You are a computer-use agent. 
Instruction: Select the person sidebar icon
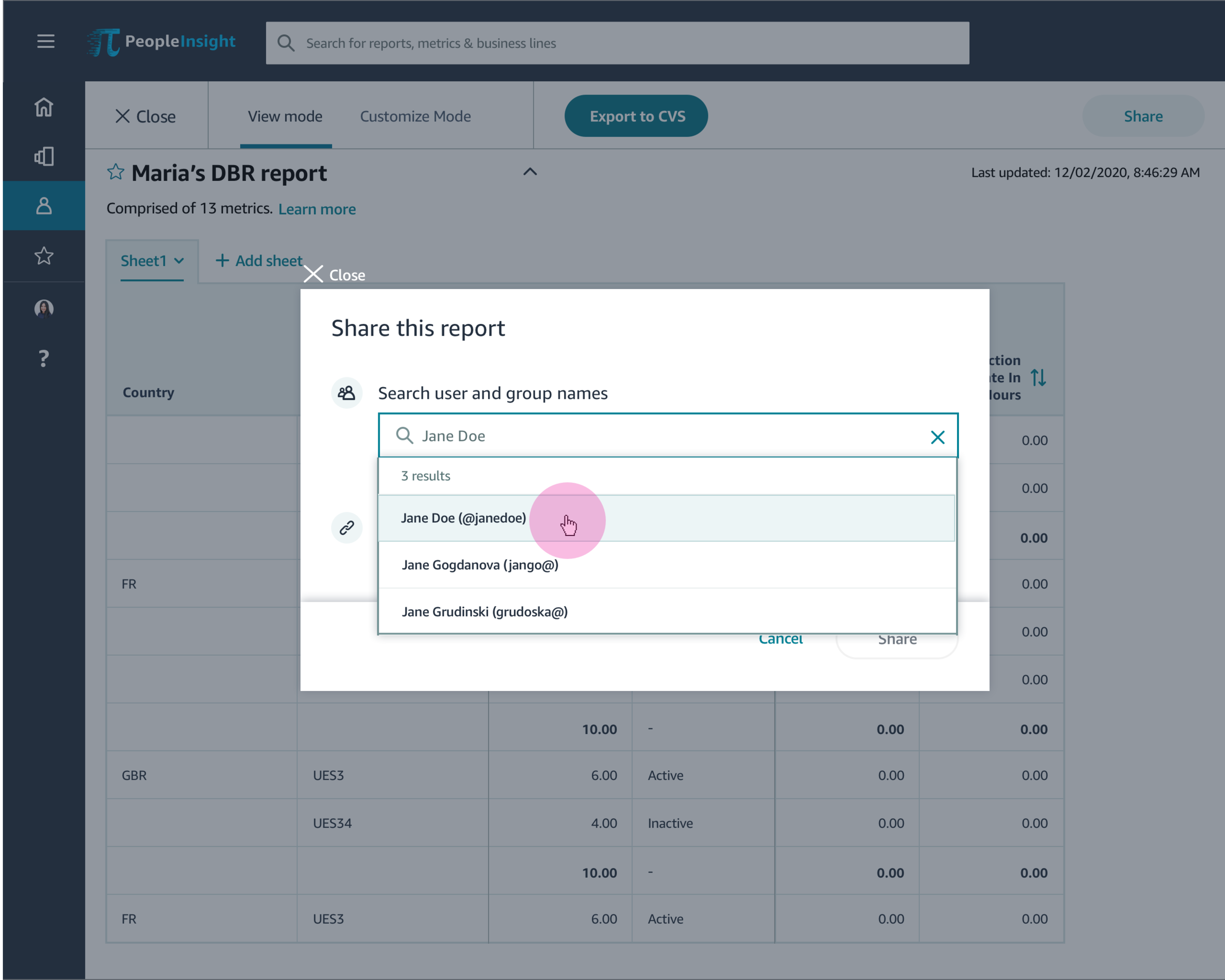click(x=44, y=206)
